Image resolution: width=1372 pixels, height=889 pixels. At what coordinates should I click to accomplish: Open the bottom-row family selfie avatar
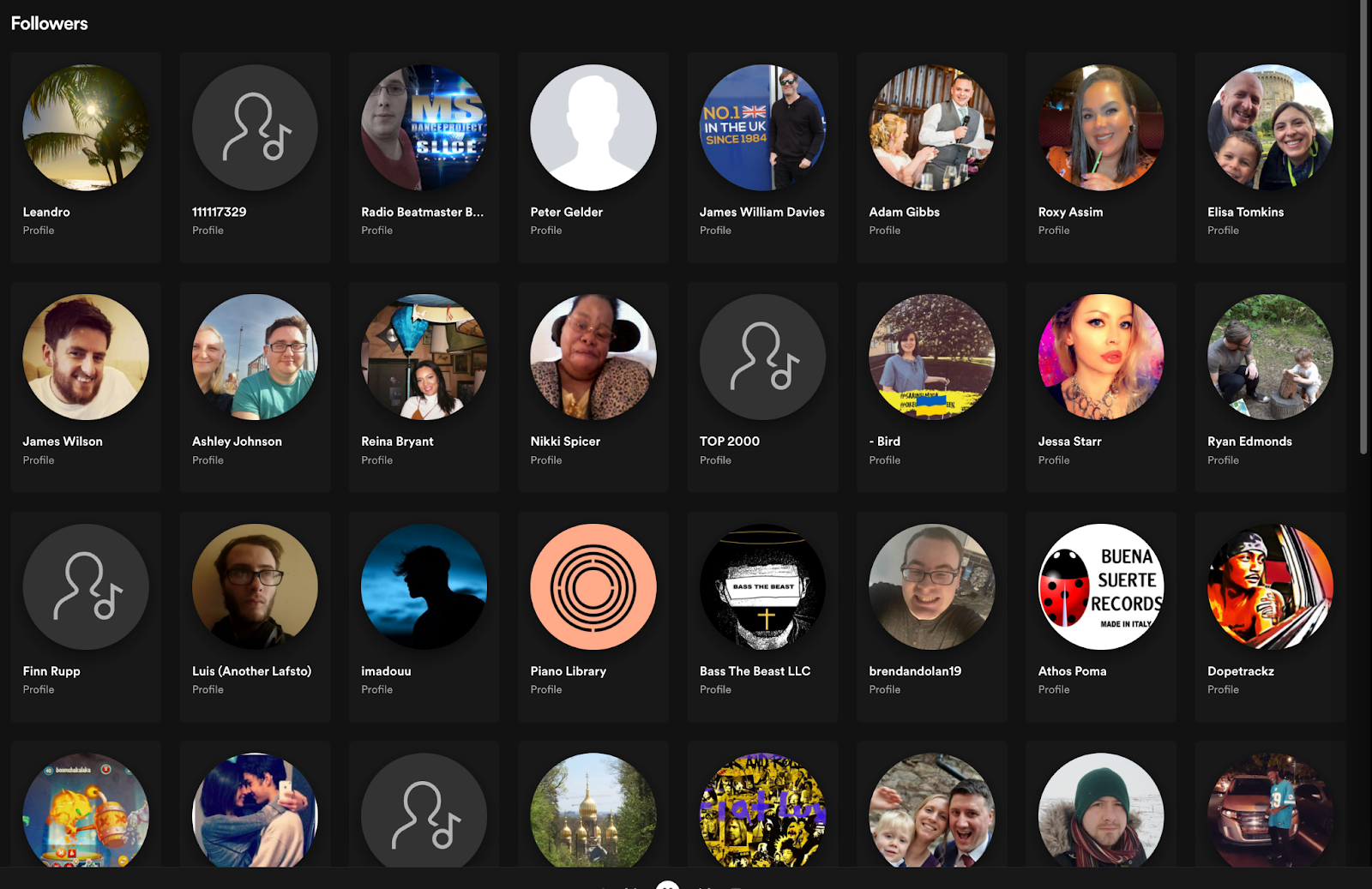pyautogui.click(x=932, y=810)
